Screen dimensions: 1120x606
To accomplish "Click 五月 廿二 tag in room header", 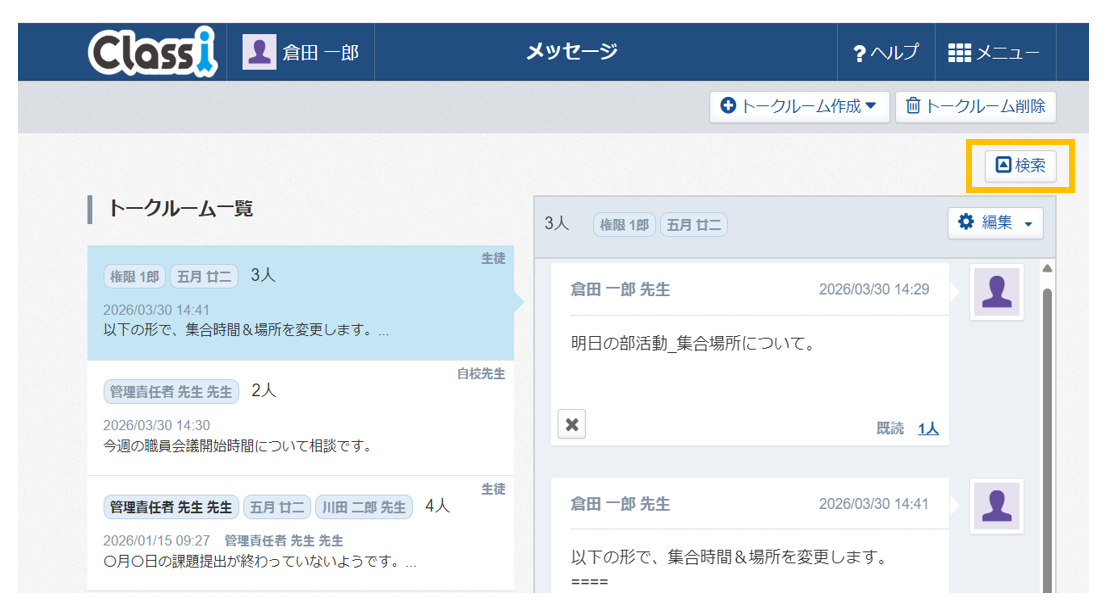I will pyautogui.click(x=694, y=225).
